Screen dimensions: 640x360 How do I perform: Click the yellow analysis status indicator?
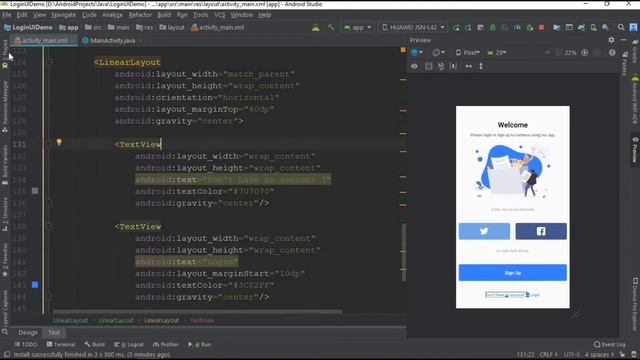point(403,50)
